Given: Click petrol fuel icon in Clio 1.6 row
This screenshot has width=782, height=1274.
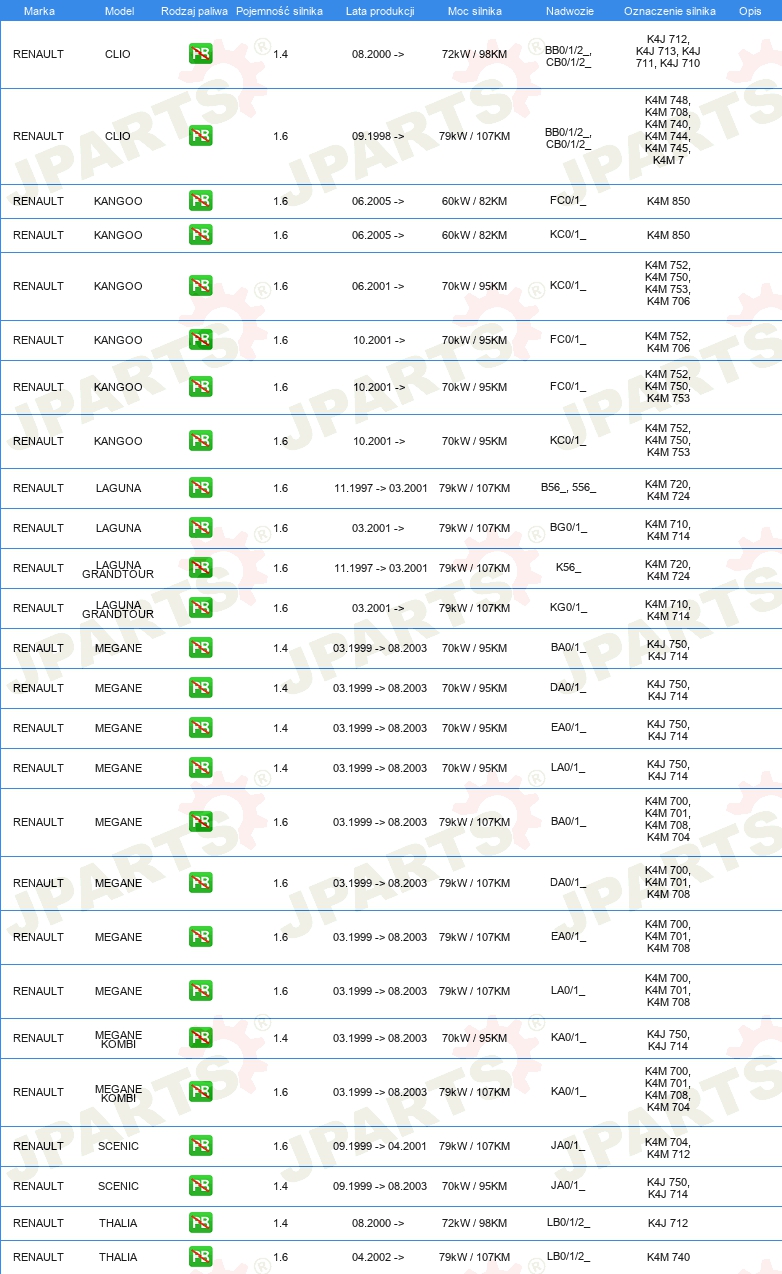Looking at the screenshot, I should (200, 136).
